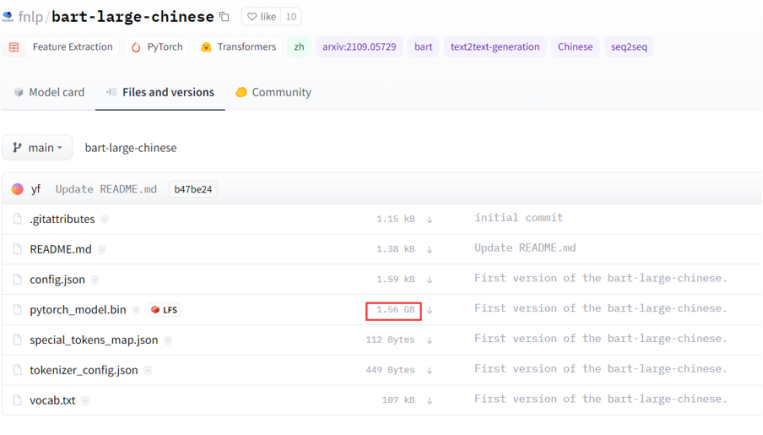Open the special_tokens_map.json file
763x435 pixels.
click(93, 340)
